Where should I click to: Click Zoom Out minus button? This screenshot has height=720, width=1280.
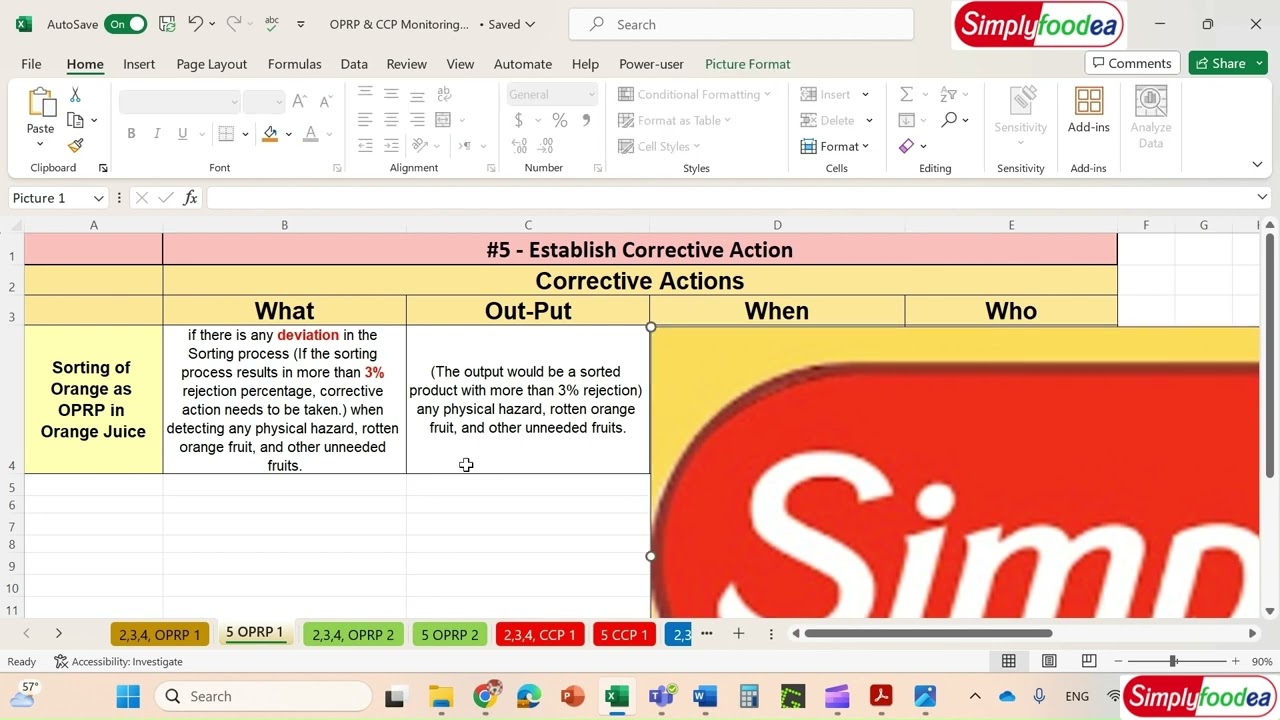(x=1118, y=661)
